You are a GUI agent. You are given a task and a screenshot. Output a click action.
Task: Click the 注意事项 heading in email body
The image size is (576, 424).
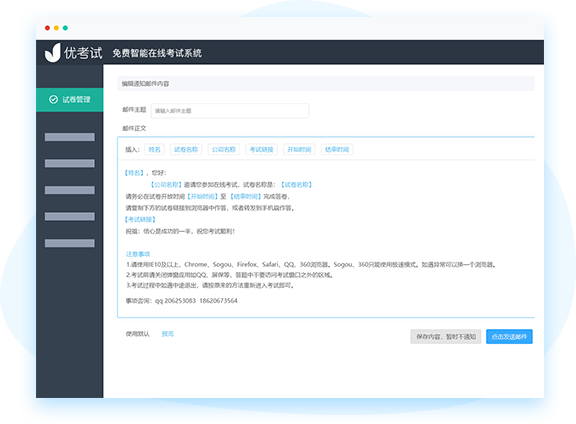[138, 254]
